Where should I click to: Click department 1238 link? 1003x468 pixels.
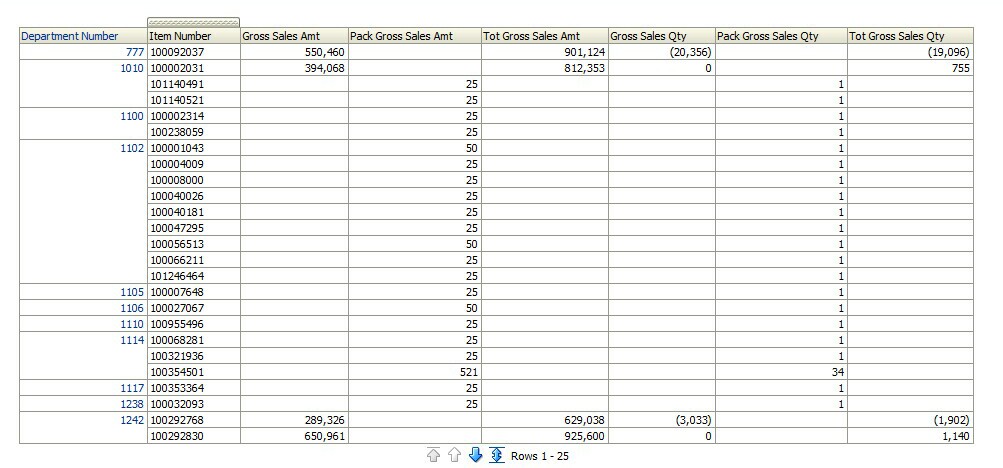(x=132, y=404)
